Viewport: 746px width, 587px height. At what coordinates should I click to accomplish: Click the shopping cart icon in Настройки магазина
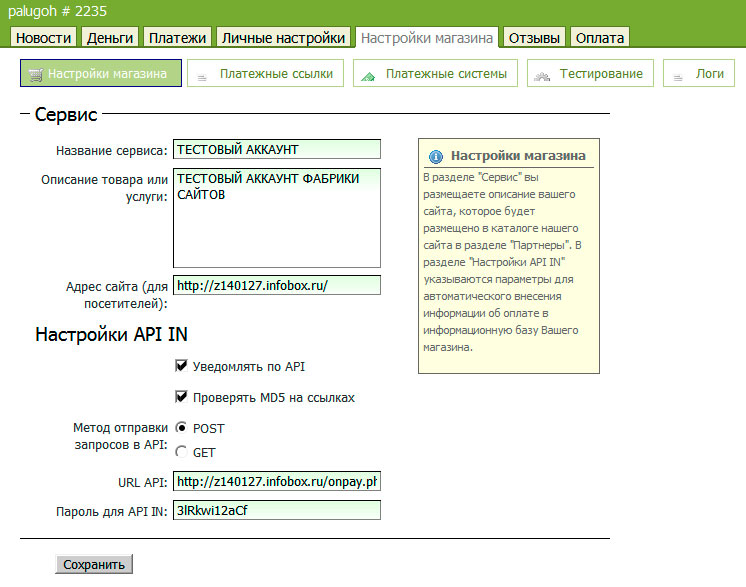pos(36,74)
